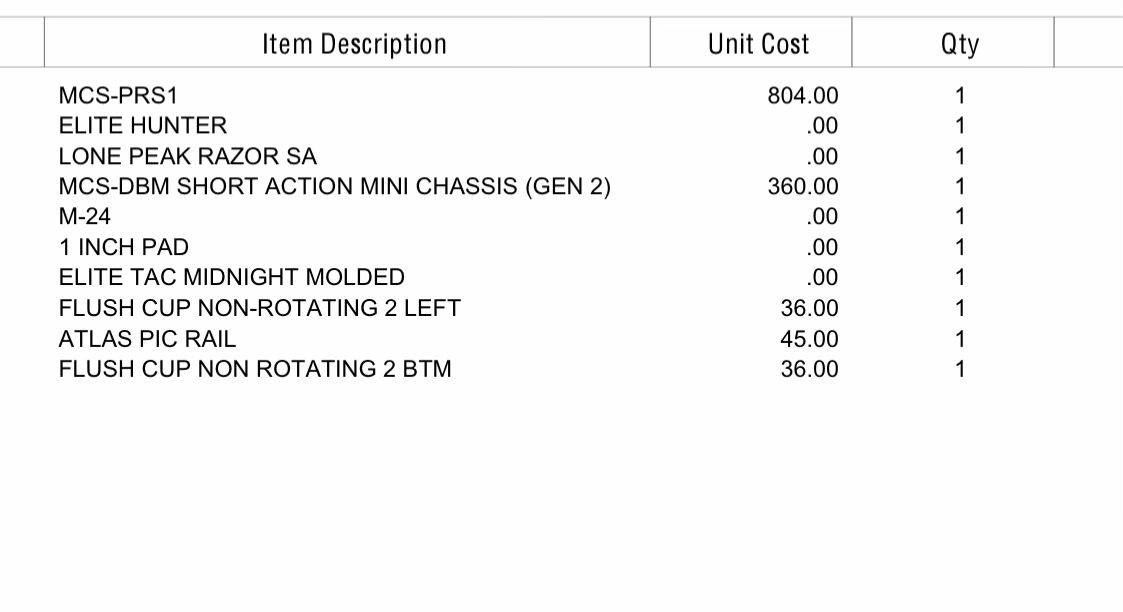Select the ELITE HUNTER item description

point(143,125)
